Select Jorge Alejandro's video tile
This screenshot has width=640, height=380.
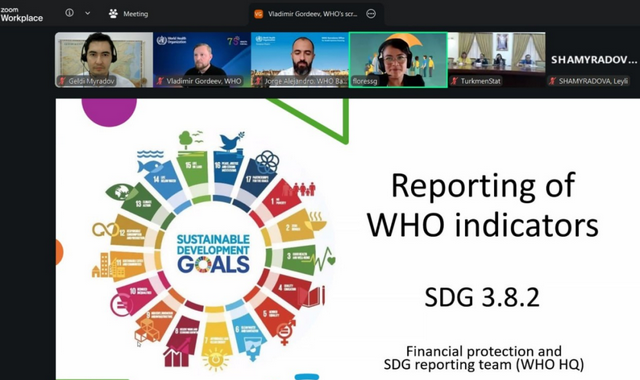300,60
